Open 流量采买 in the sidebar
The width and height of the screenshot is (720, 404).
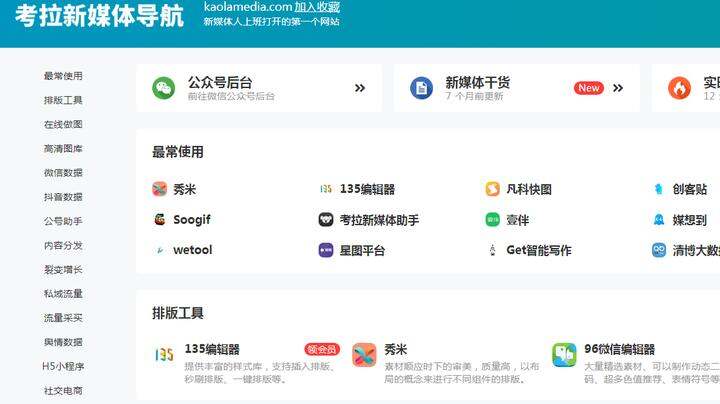pyautogui.click(x=63, y=318)
